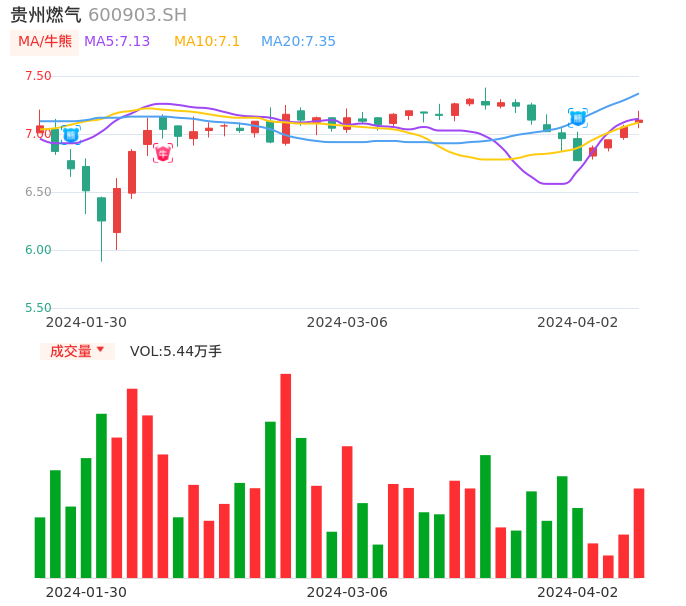Click the 2024-04-02 date under volume chart
Screen dimensions: 686x606
[578, 592]
